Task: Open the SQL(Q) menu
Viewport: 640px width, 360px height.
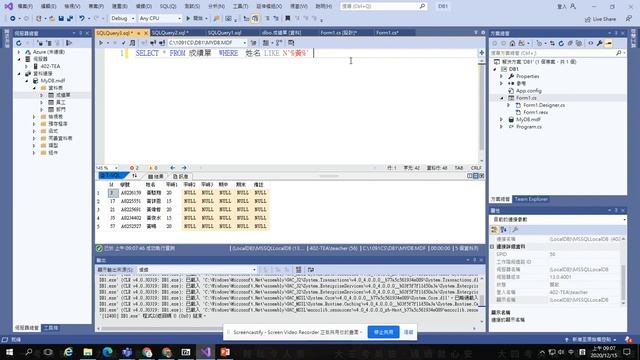Action: click(x=168, y=6)
